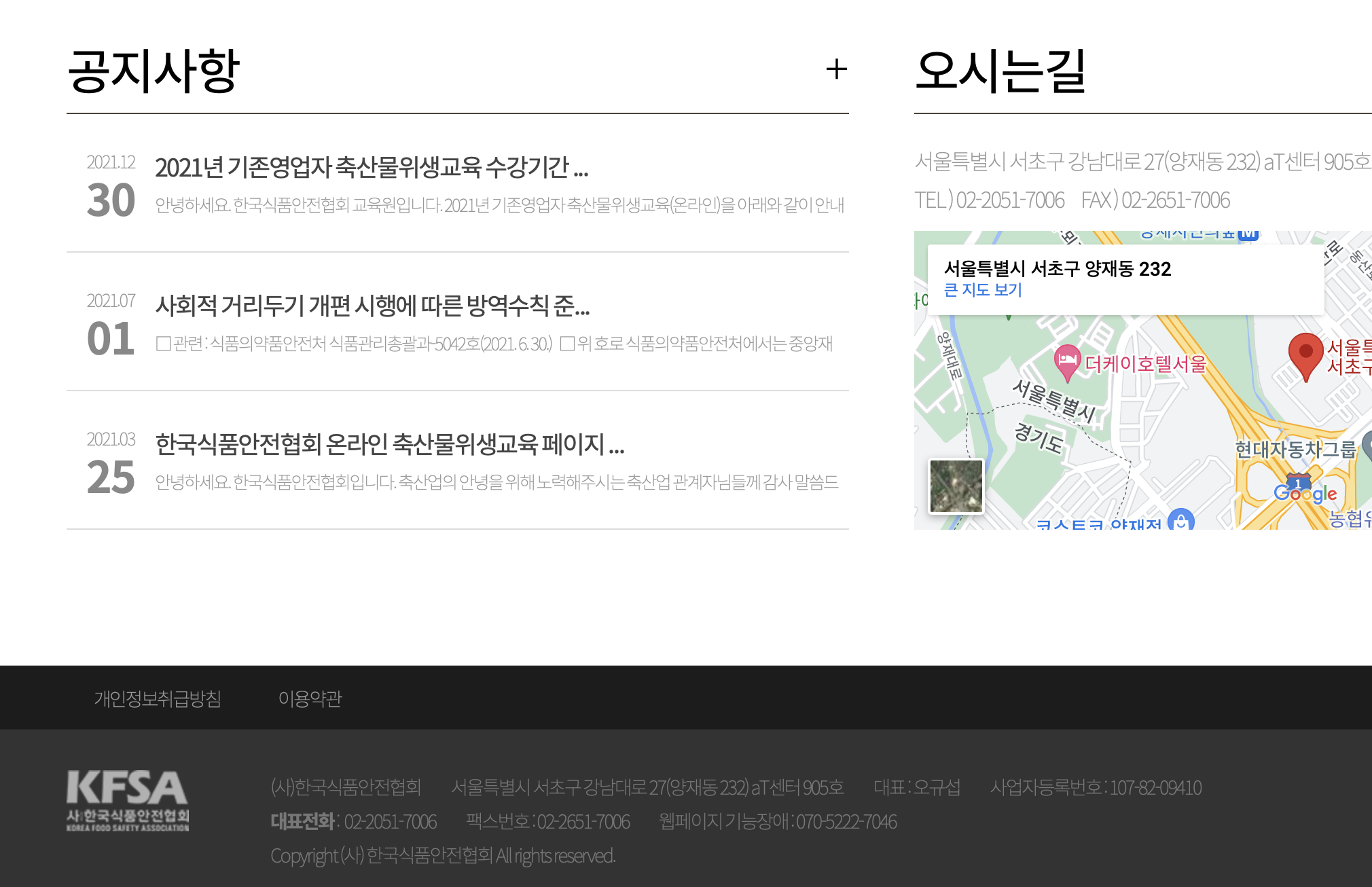The height and width of the screenshot is (887, 1372).
Task: Click the 더케이호텔서울 map label
Action: 1145,364
